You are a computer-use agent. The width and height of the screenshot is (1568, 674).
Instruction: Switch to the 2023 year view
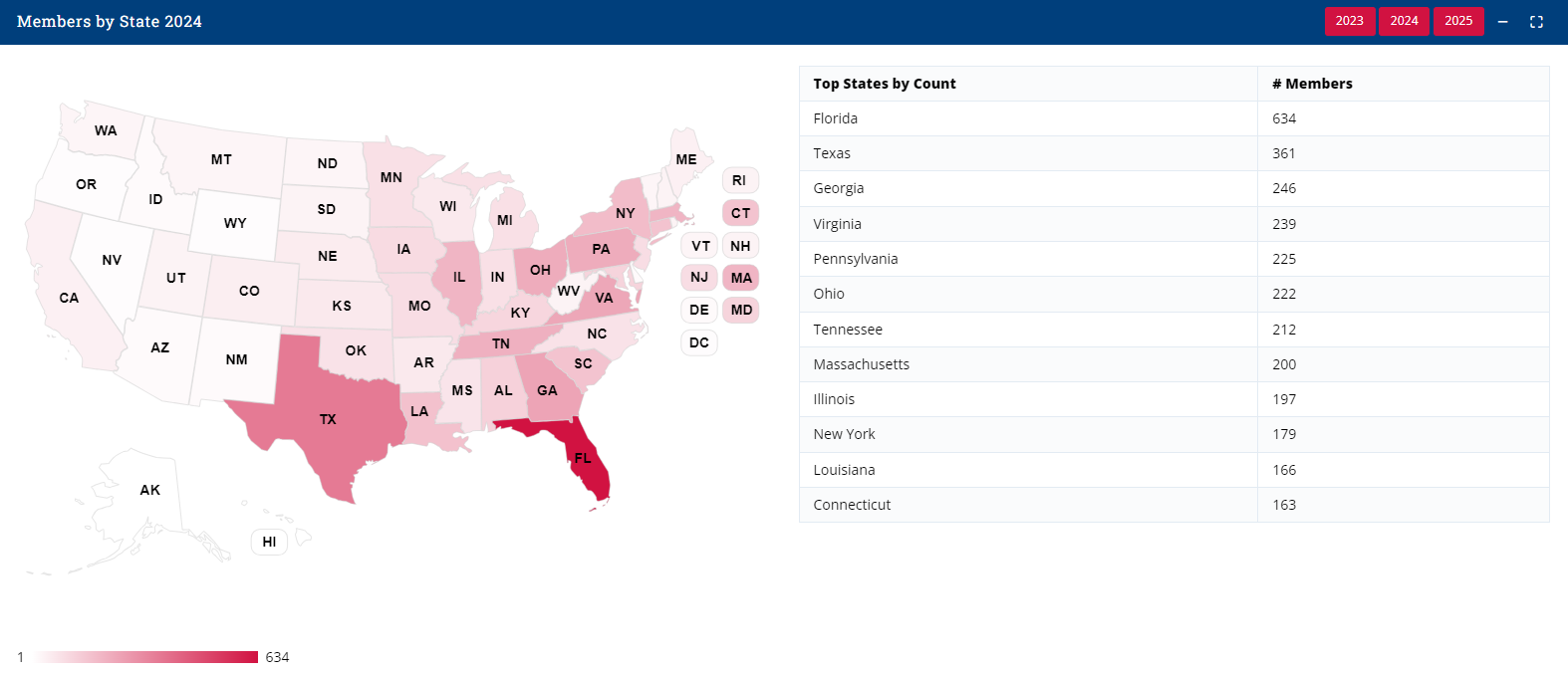pyautogui.click(x=1349, y=21)
